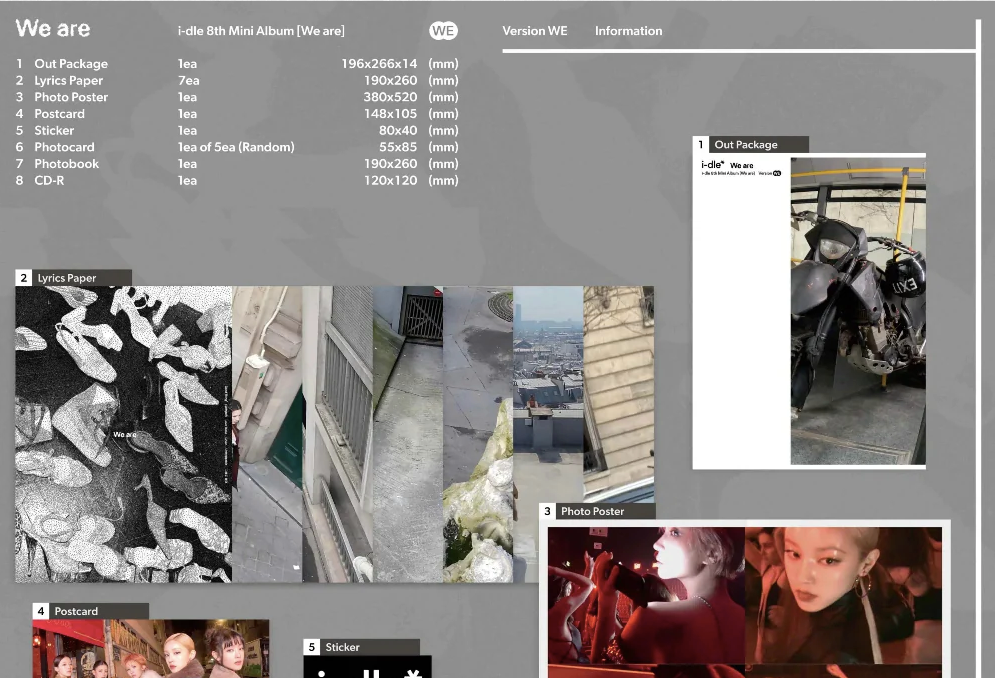Click the black sticker preview image

pos(367,668)
